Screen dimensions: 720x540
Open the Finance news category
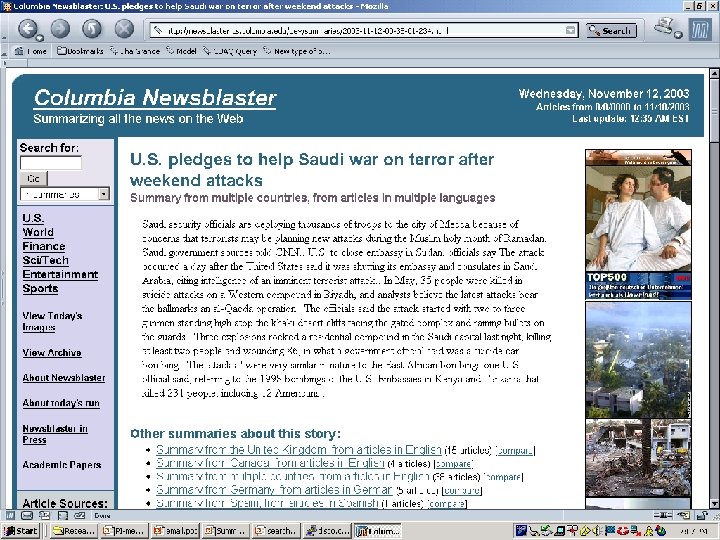(44, 246)
